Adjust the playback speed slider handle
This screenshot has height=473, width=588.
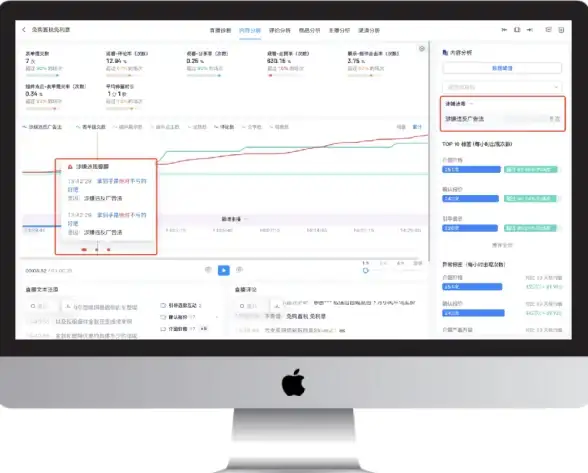pyautogui.click(x=366, y=270)
